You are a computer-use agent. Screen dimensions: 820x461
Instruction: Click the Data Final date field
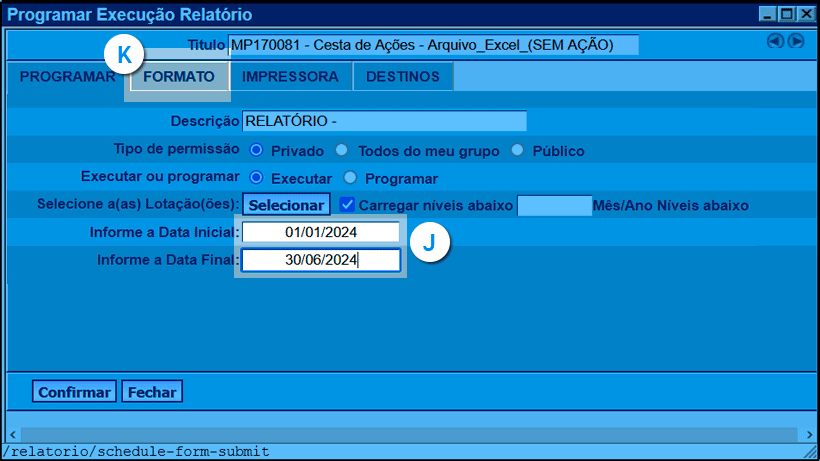(x=321, y=260)
